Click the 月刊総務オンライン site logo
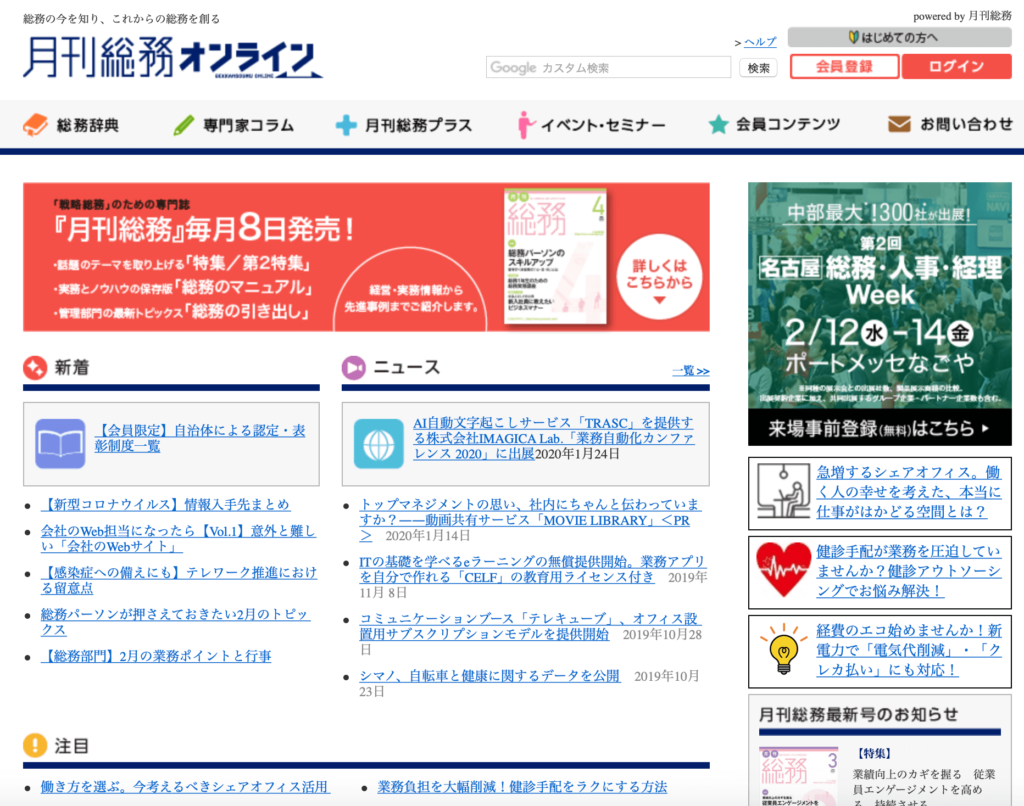This screenshot has height=806, width=1024. coord(173,57)
